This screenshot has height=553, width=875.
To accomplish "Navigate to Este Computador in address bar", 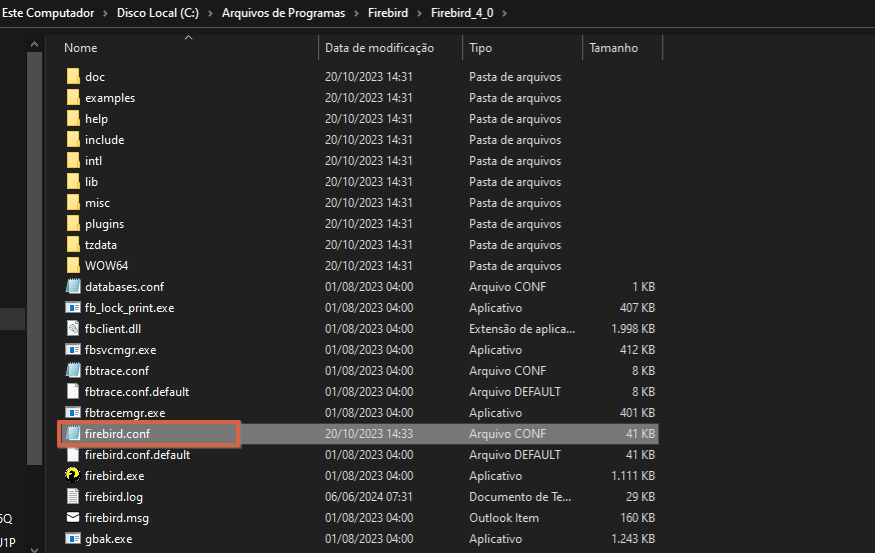I will coord(49,13).
